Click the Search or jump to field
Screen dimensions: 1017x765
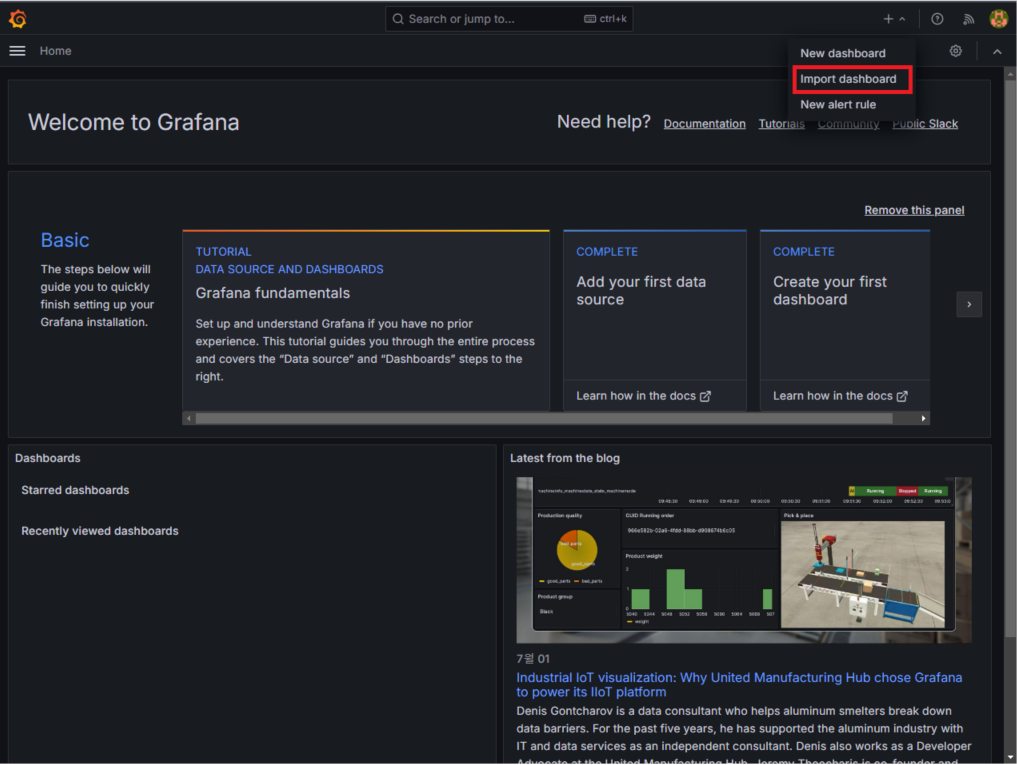[x=508, y=18]
